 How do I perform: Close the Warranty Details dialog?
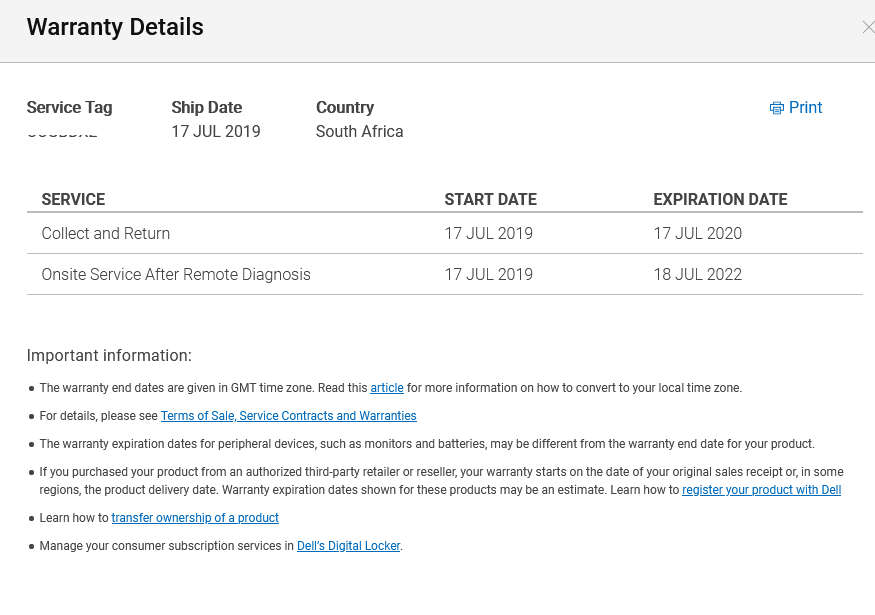coord(867,28)
